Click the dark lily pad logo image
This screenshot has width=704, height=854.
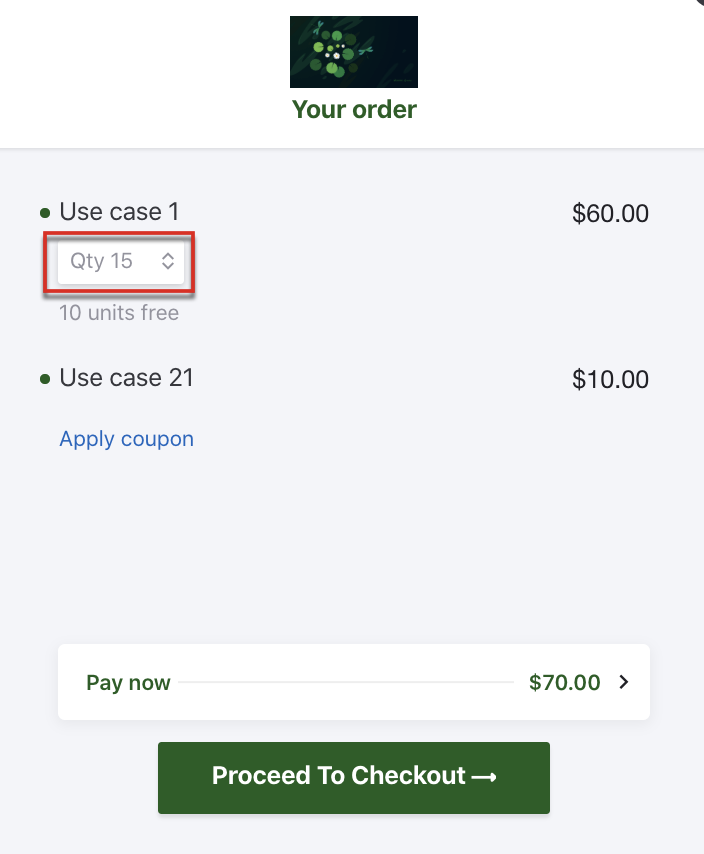353,52
